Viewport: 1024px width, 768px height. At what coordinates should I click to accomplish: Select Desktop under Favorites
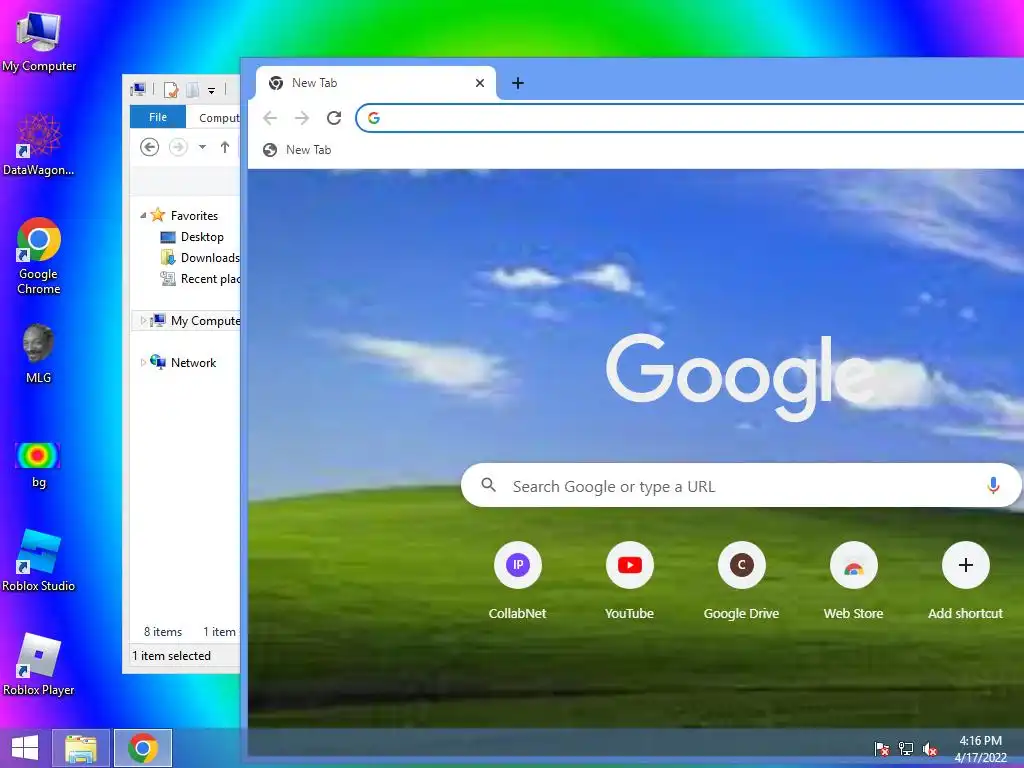coord(192,236)
